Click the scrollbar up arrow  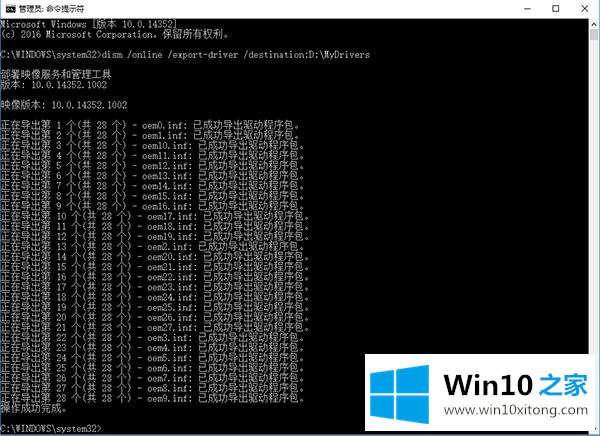pos(594,24)
